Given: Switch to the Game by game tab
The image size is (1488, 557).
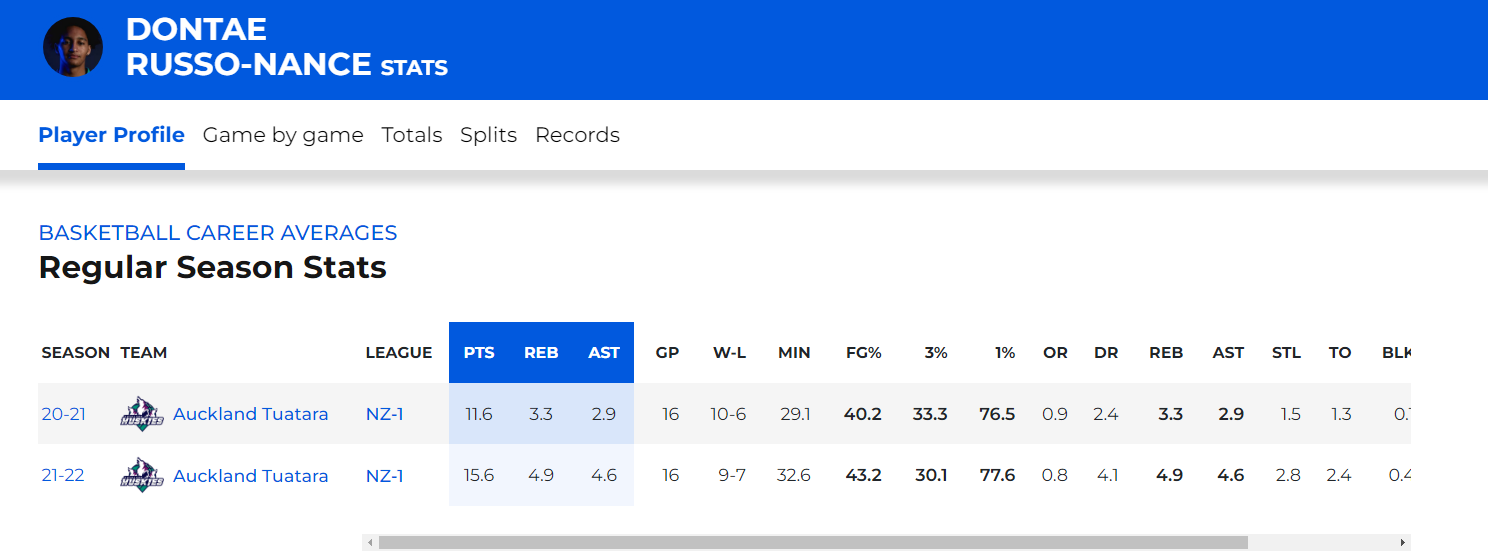Looking at the screenshot, I should [x=283, y=135].
